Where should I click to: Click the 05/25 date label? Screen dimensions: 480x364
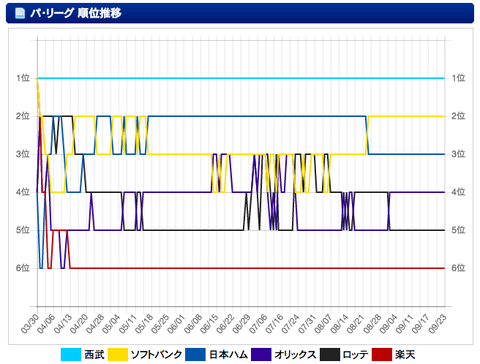[x=161, y=323]
